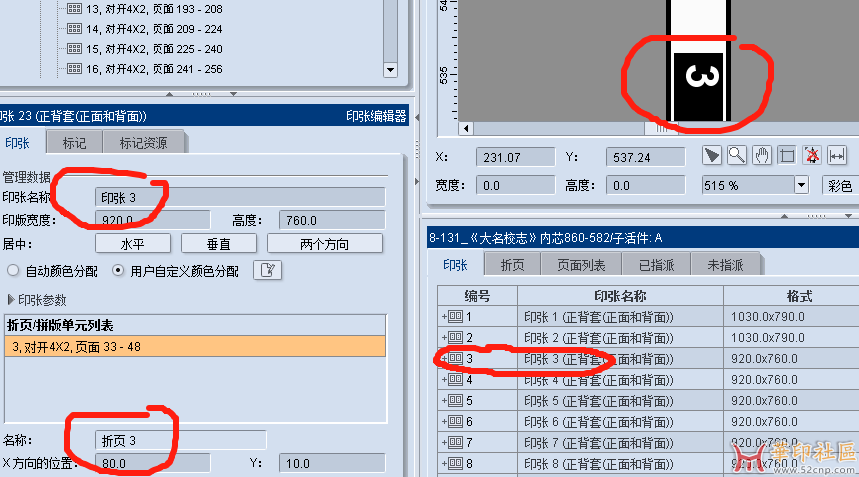Open the 已指派 tab

pyautogui.click(x=656, y=265)
